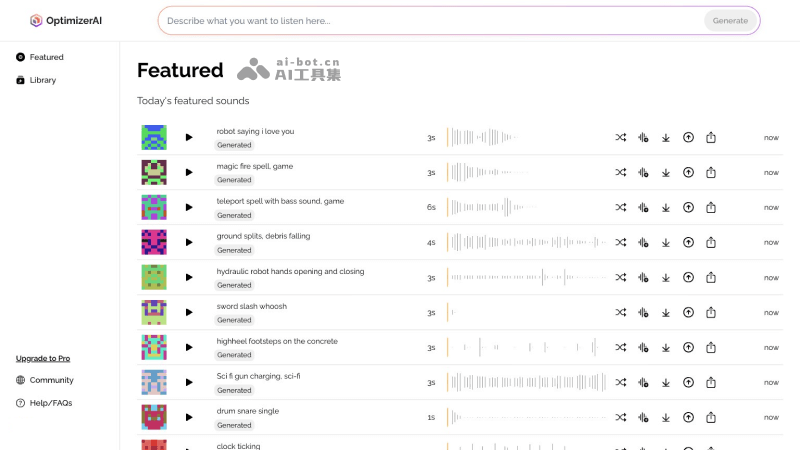Play the robot saying i love you sound

tap(189, 137)
